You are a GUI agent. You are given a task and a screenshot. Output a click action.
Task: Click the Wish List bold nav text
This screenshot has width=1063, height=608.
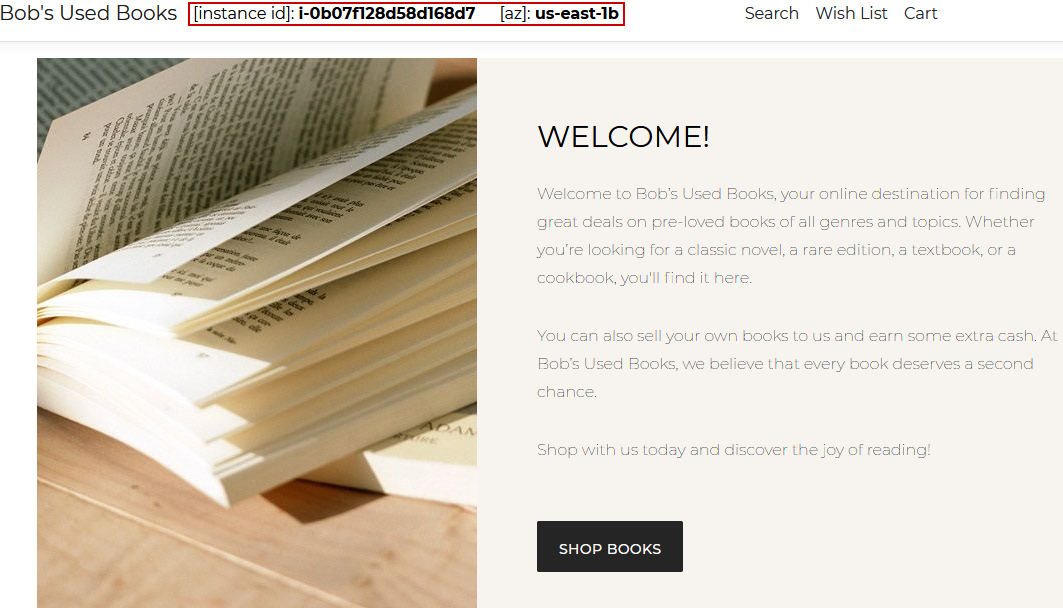point(851,13)
